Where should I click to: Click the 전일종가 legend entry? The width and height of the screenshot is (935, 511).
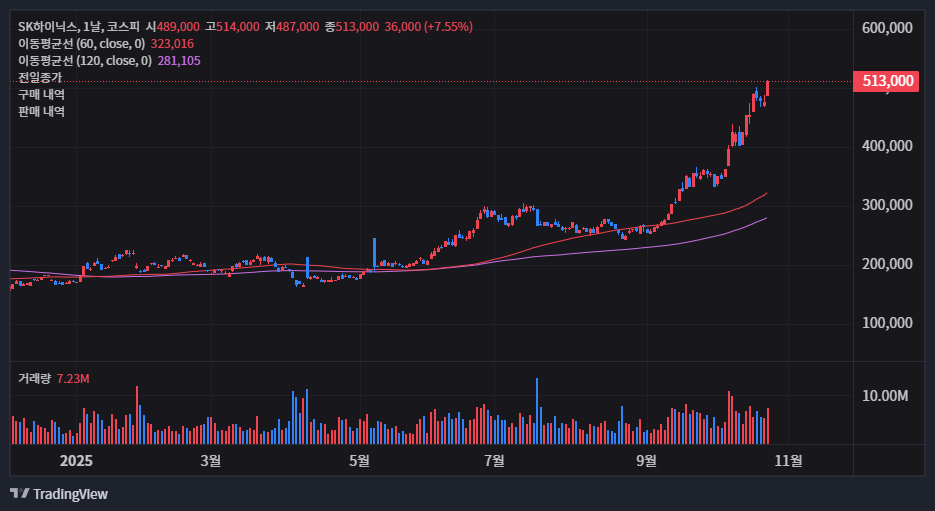(40, 77)
